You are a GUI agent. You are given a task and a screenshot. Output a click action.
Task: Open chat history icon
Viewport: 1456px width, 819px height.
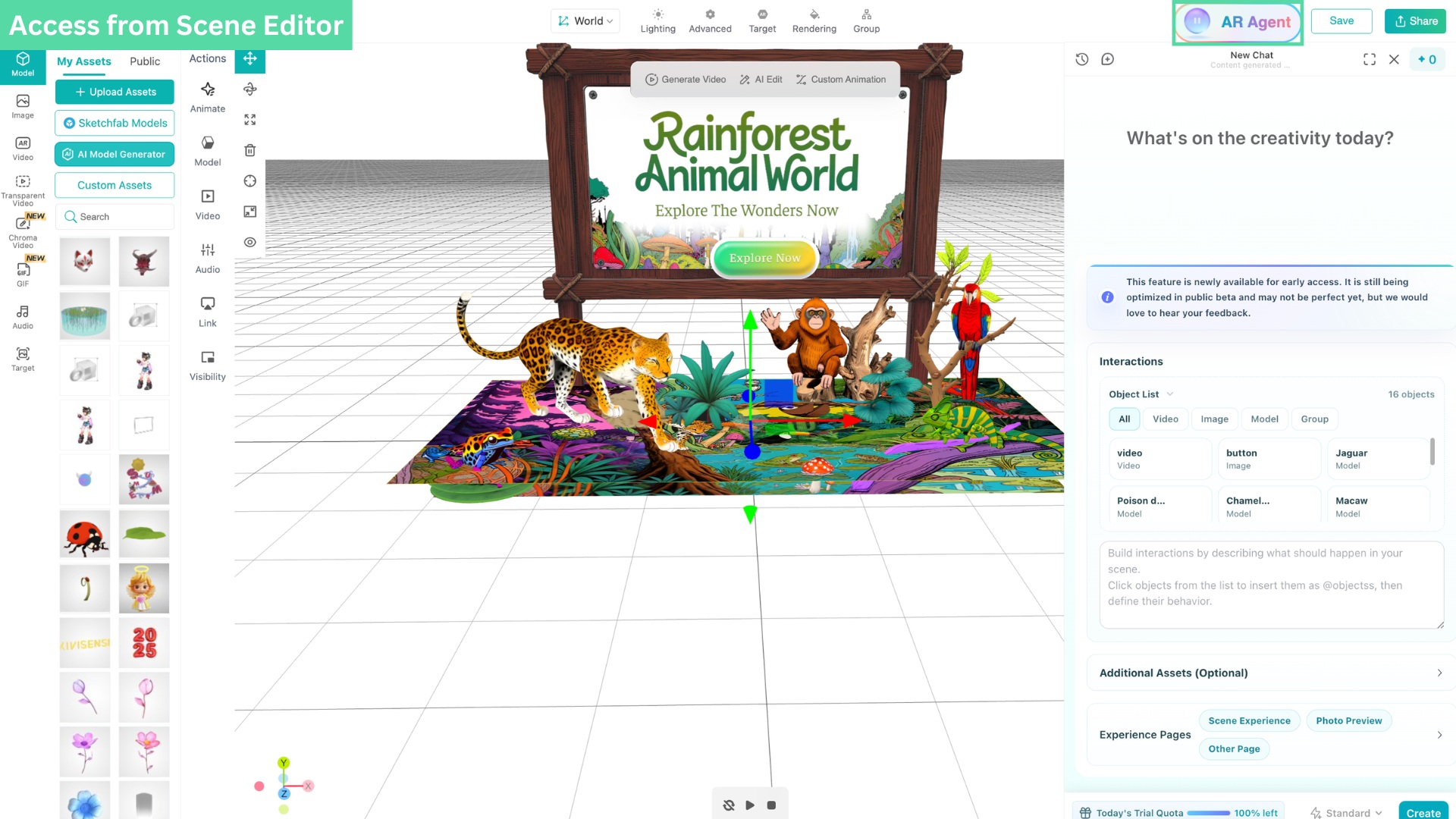1082,59
